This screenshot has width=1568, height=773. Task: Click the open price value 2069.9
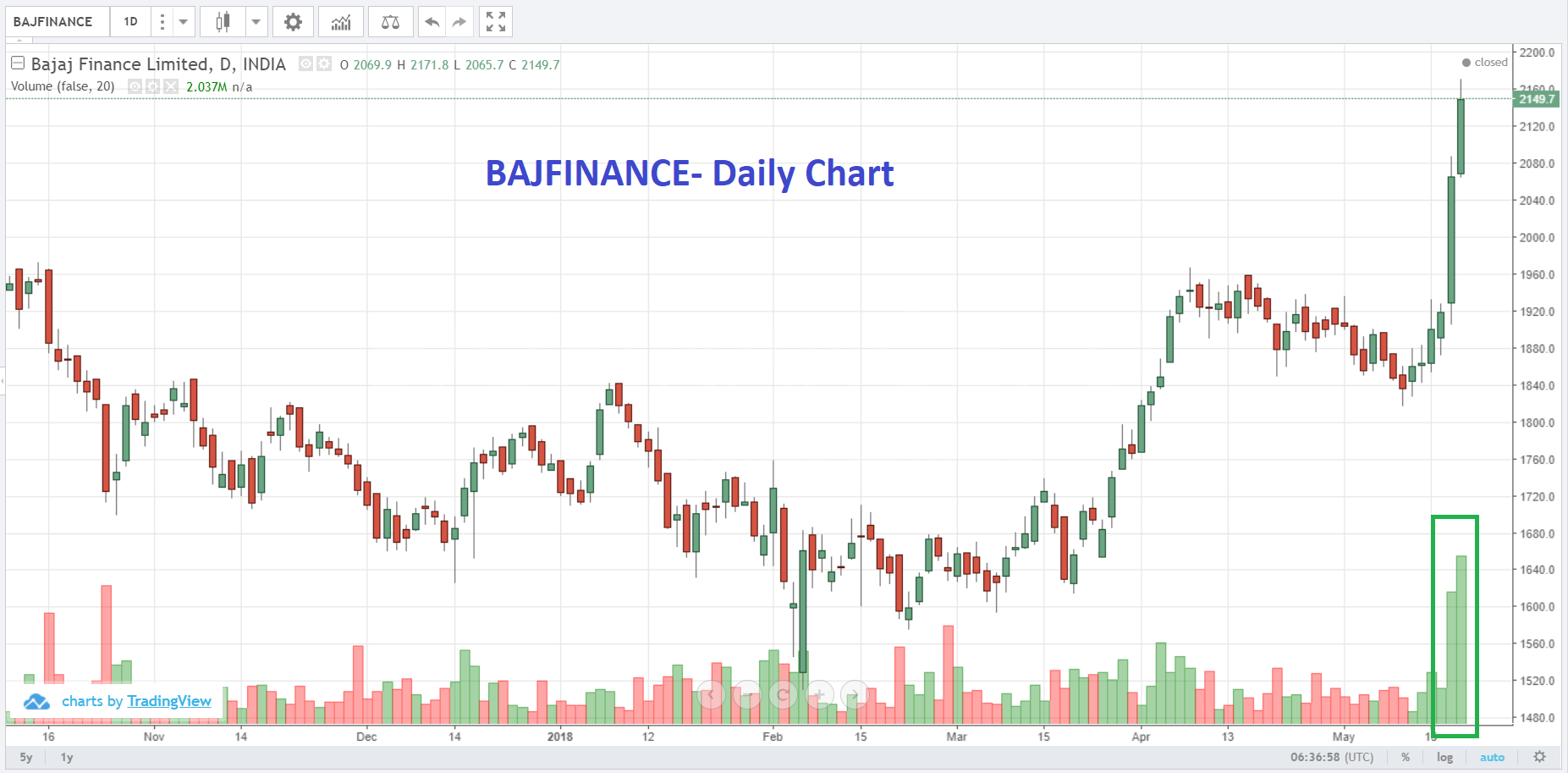click(x=372, y=65)
